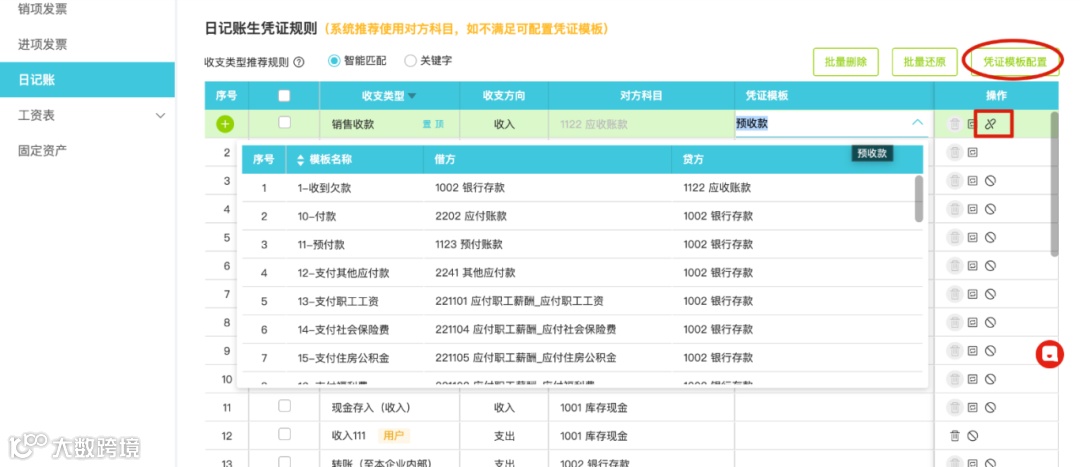This screenshot has height=467, width=1080.
Task: Choose the 11-预付款 template
Action: tap(580, 245)
